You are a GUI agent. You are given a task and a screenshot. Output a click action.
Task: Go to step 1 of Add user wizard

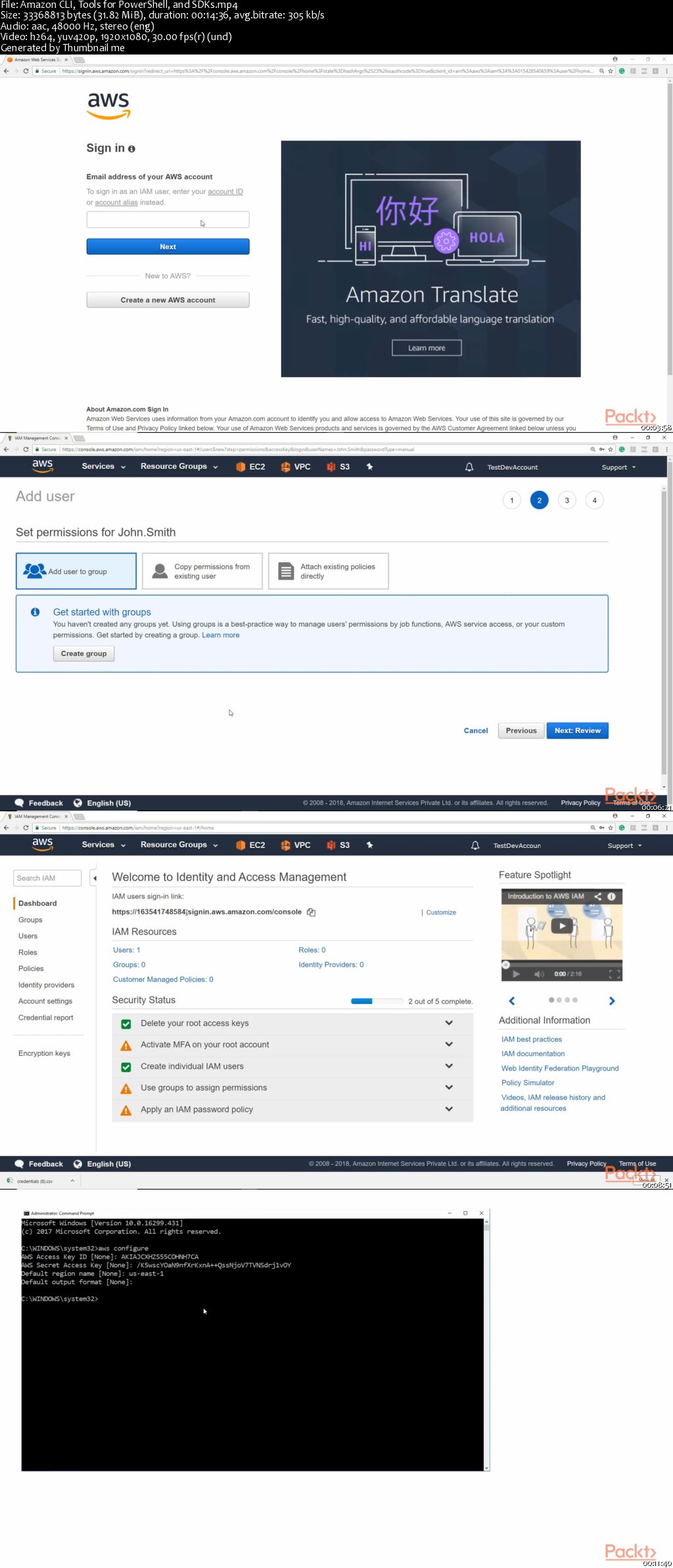[x=512, y=501]
